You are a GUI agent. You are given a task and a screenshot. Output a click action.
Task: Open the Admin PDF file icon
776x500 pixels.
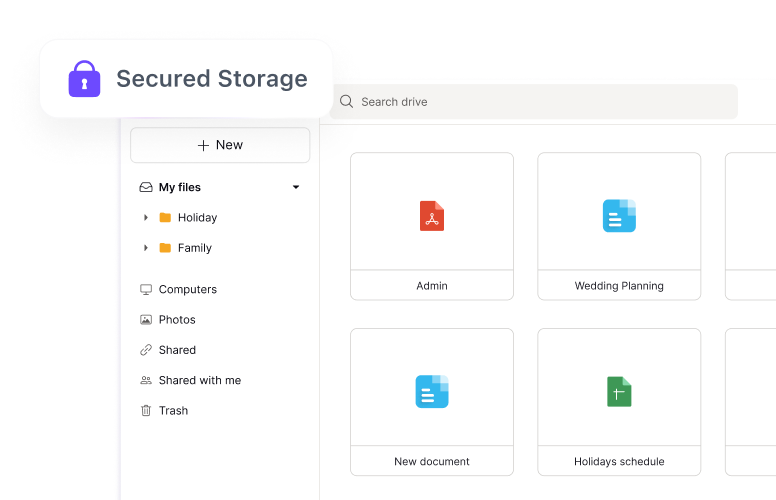point(432,216)
